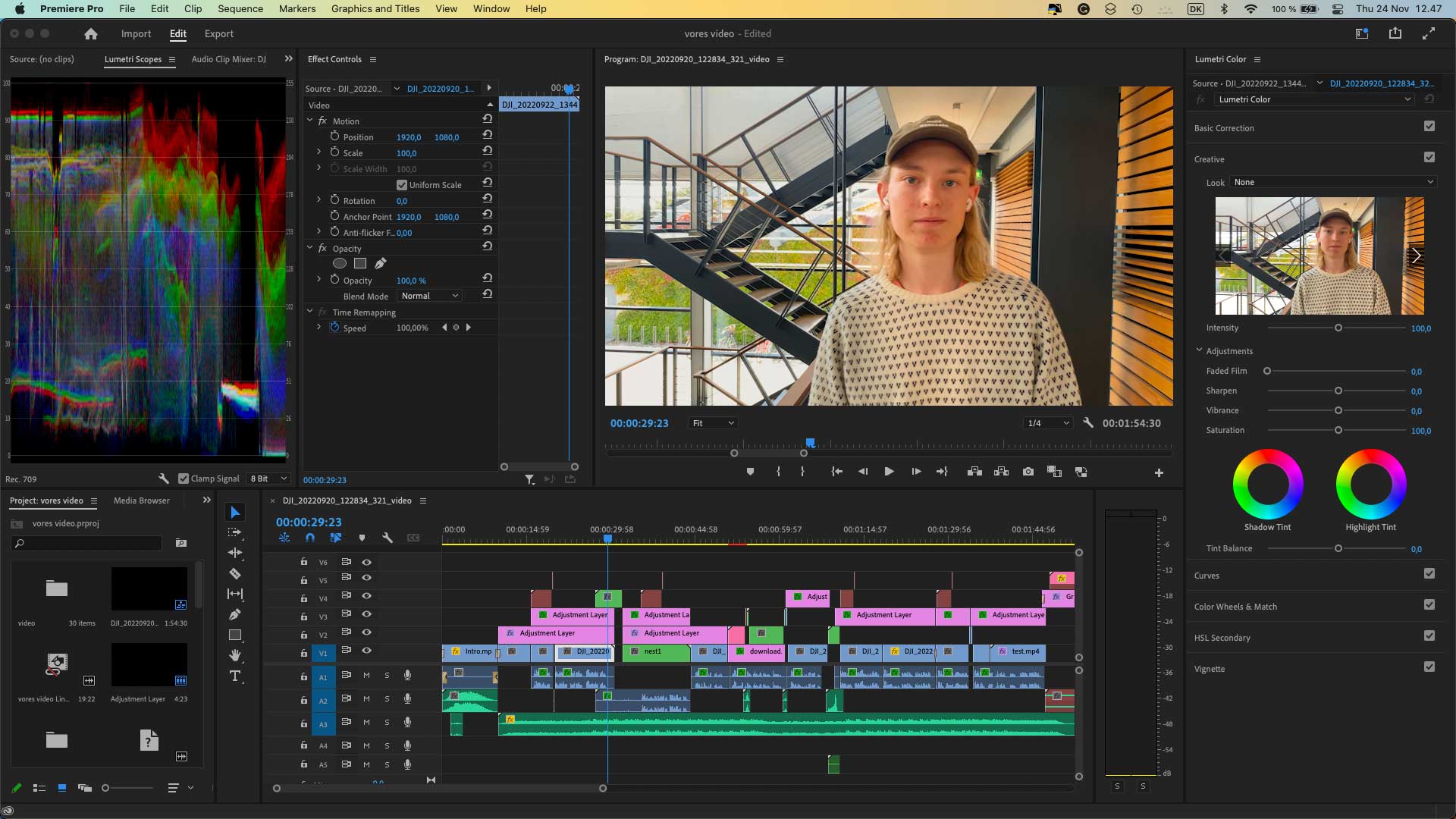Select the Hand tool in toolbar
The height and width of the screenshot is (819, 1456).
234,655
